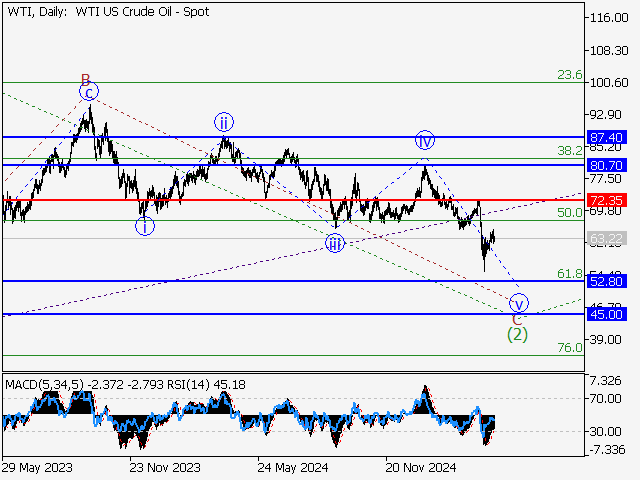
Task: Click the 87.40 price level tag
Action: coord(607,137)
